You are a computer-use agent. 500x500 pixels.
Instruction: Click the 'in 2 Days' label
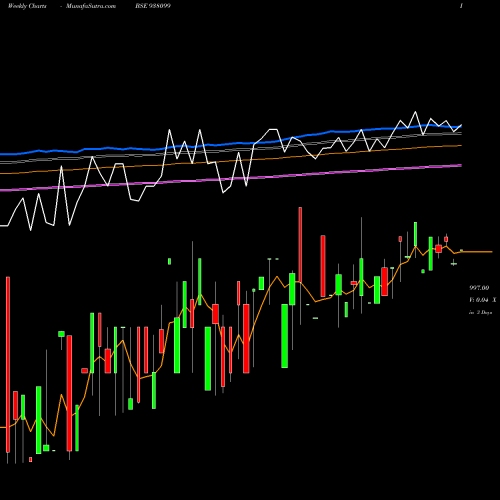point(480,313)
